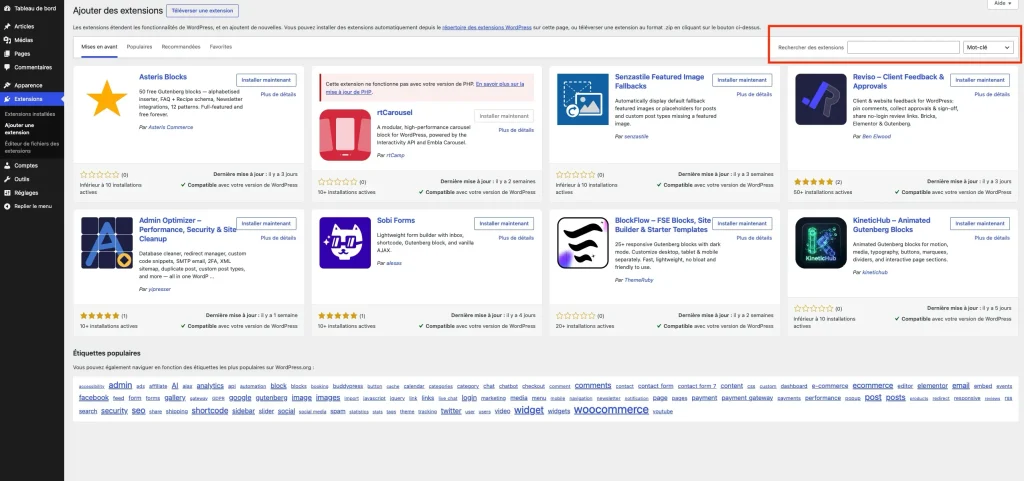Install Reviso Client Feedback now

980,80
